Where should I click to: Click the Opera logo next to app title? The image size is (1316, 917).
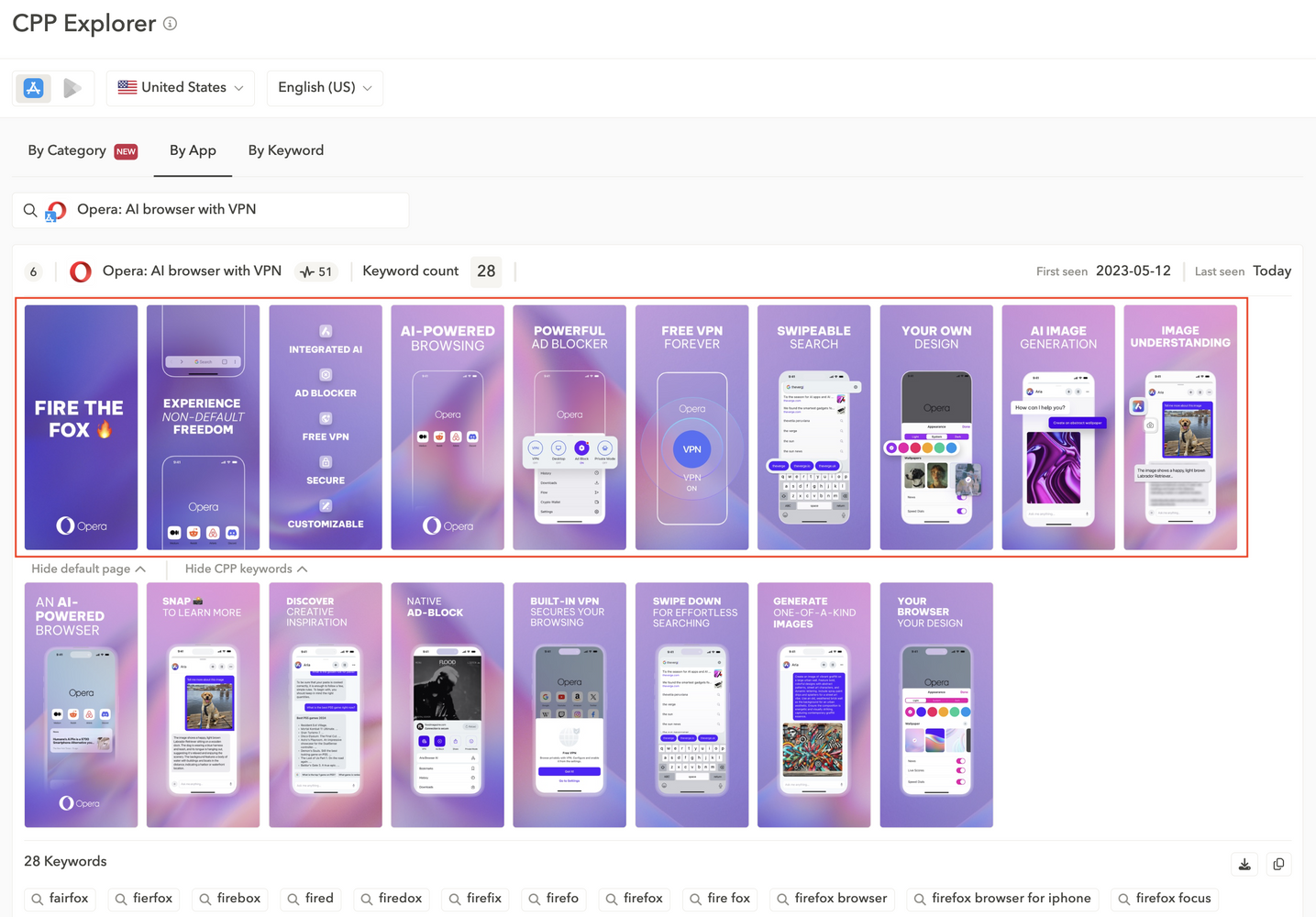pyautogui.click(x=81, y=271)
